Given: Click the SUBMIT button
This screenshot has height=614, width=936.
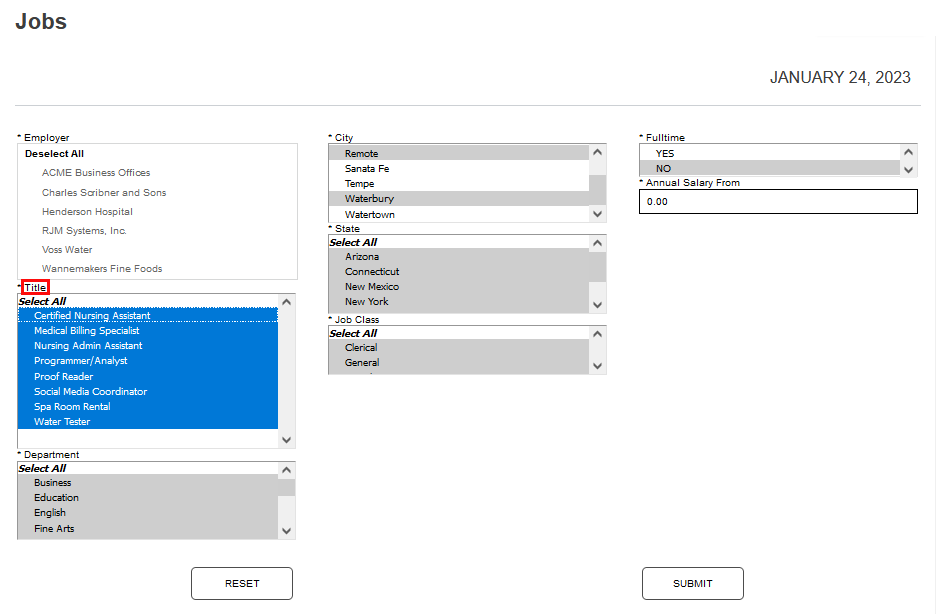Looking at the screenshot, I should (692, 583).
